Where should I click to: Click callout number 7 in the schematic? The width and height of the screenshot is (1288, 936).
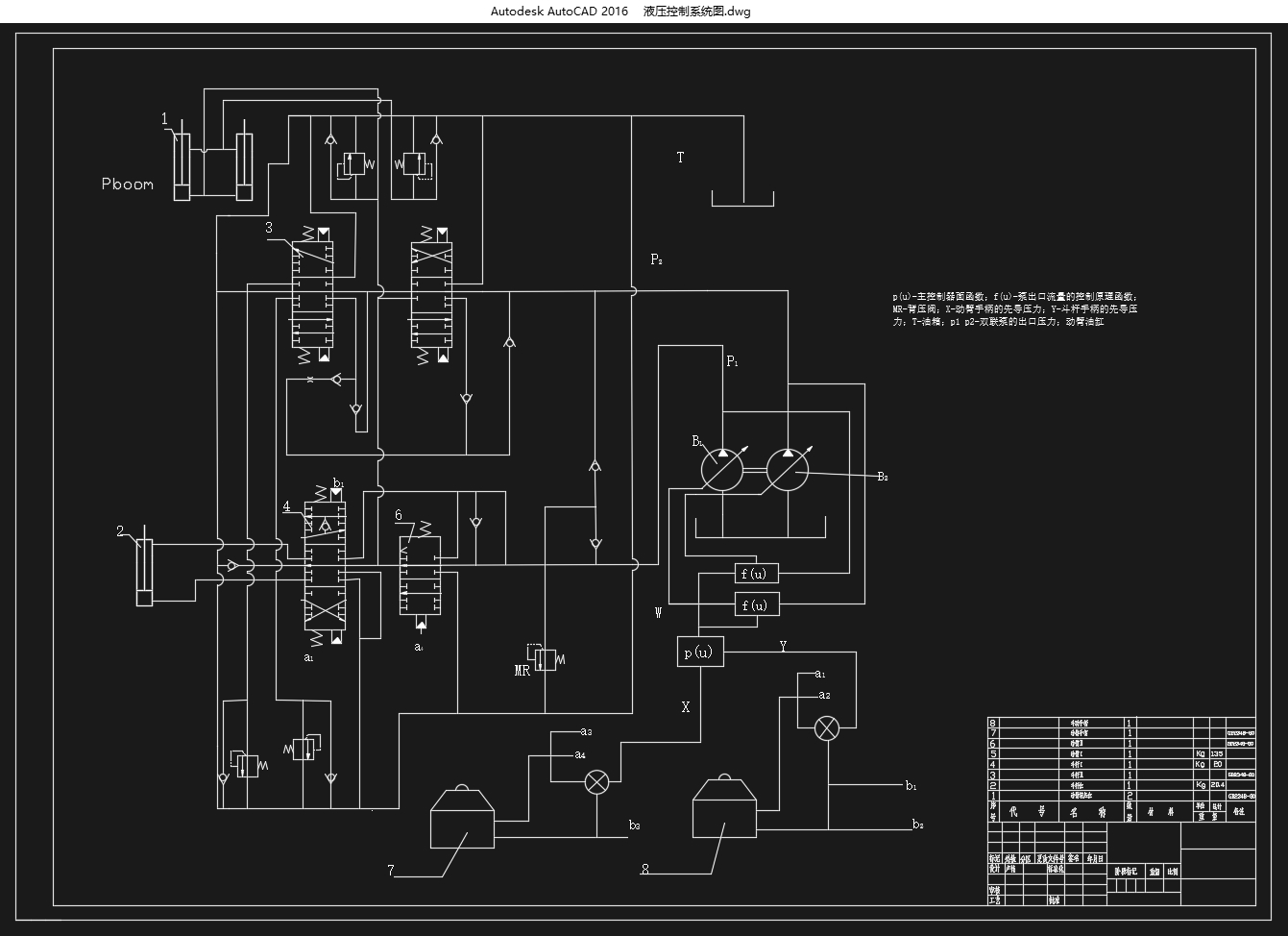[391, 871]
